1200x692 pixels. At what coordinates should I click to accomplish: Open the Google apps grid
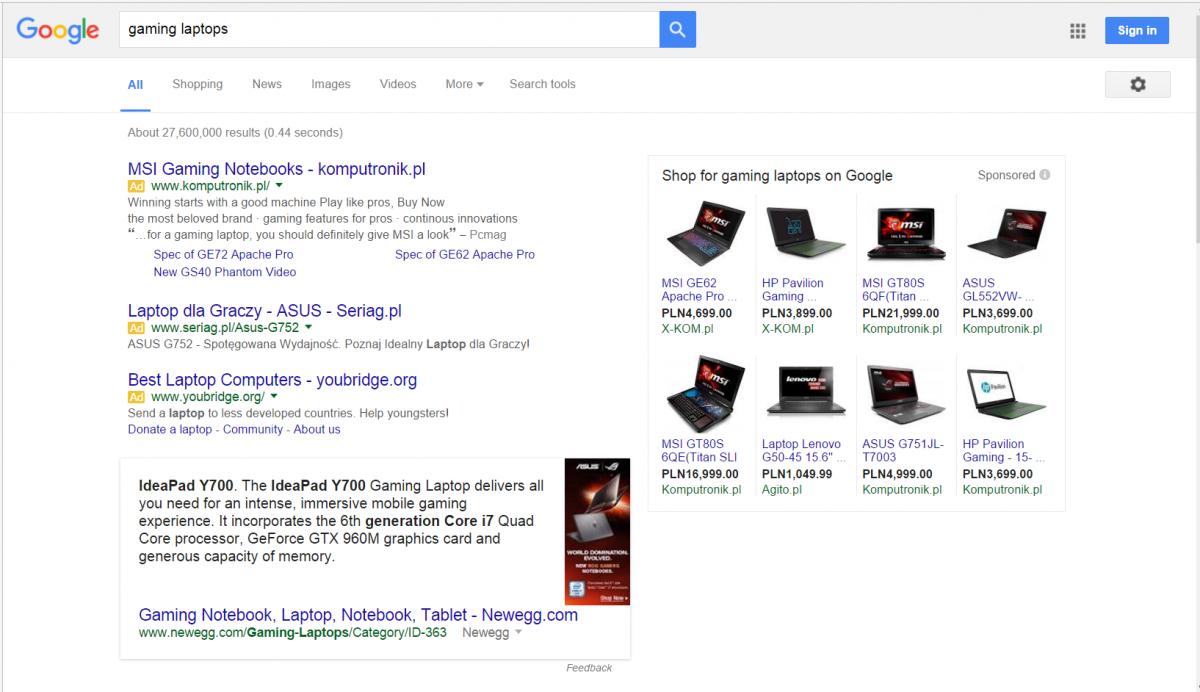pos(1077,31)
